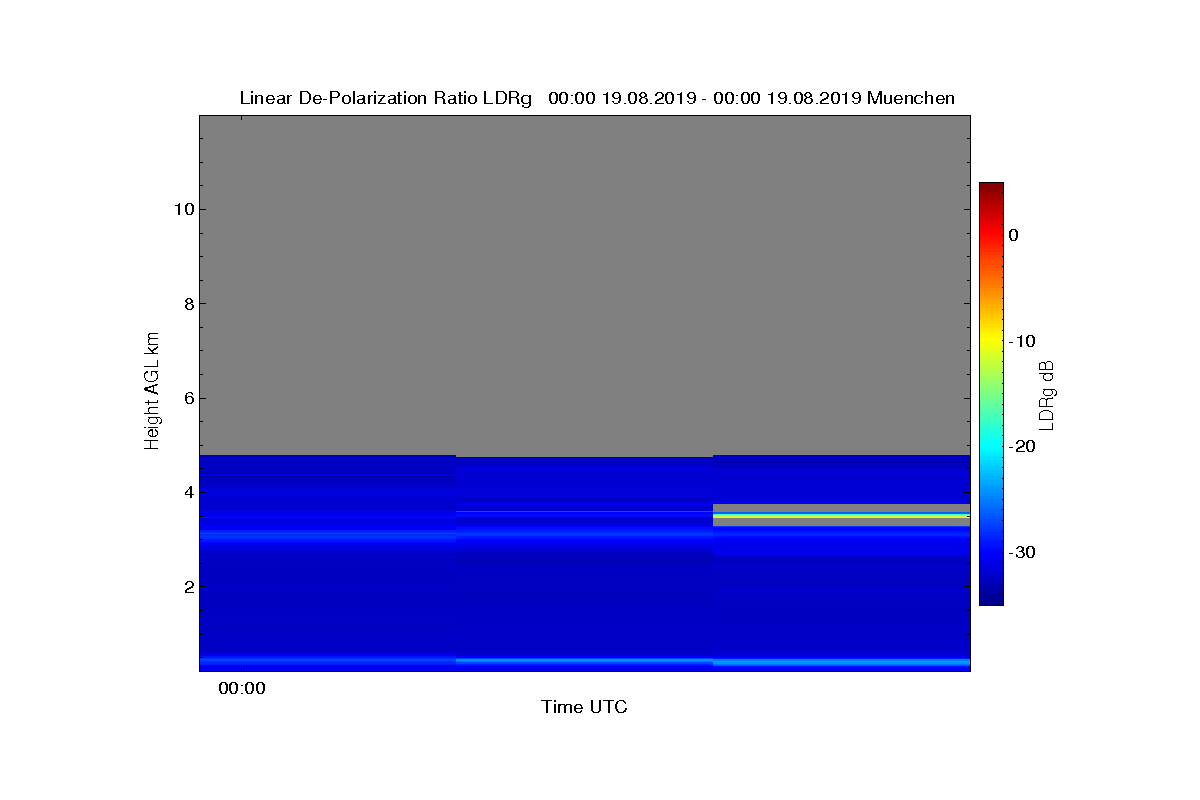
Task: Click the 'Time UTC' axis label
Action: (584, 707)
